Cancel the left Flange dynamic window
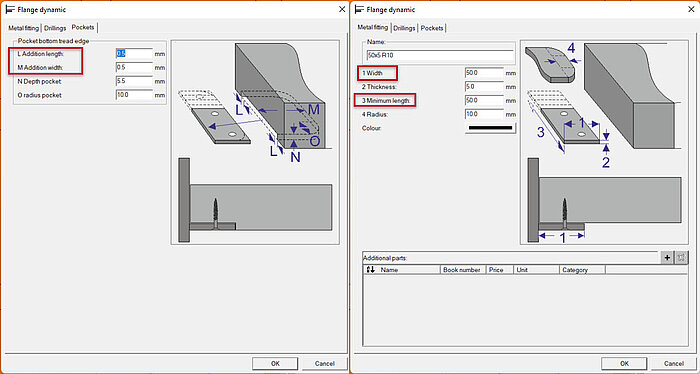This screenshot has height=374, width=700. click(x=325, y=363)
